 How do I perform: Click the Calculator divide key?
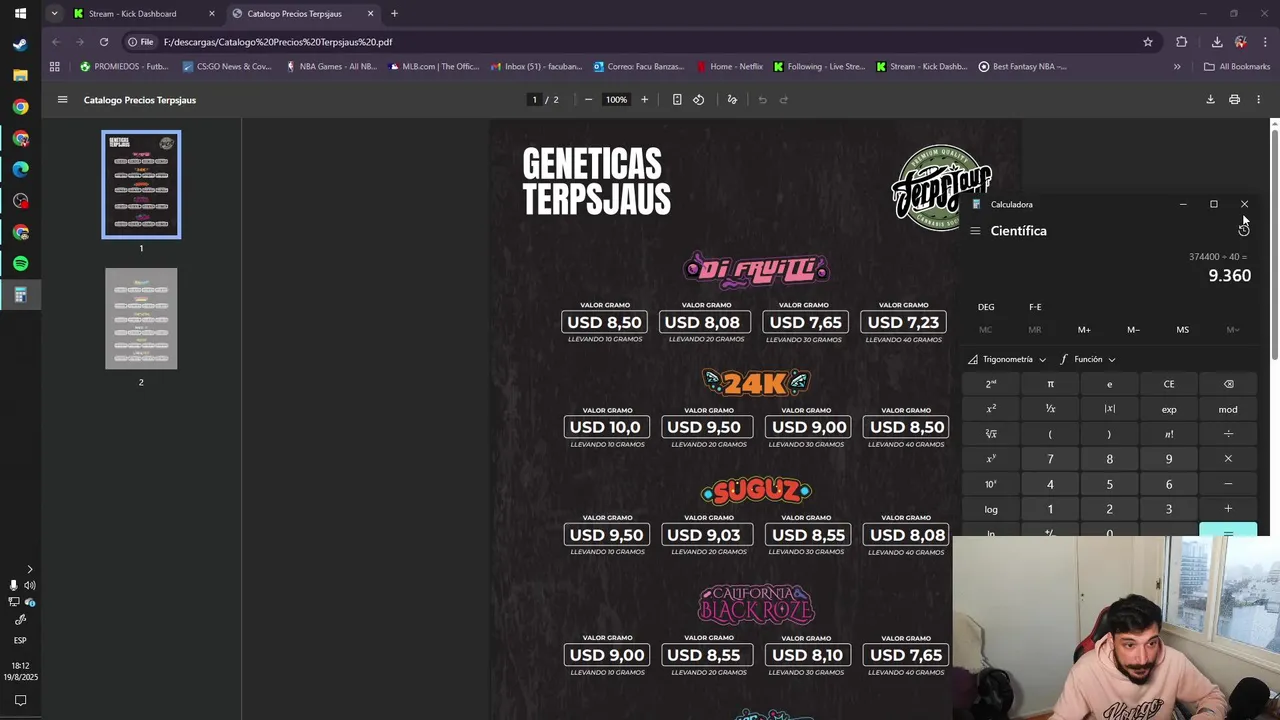pos(1228,434)
